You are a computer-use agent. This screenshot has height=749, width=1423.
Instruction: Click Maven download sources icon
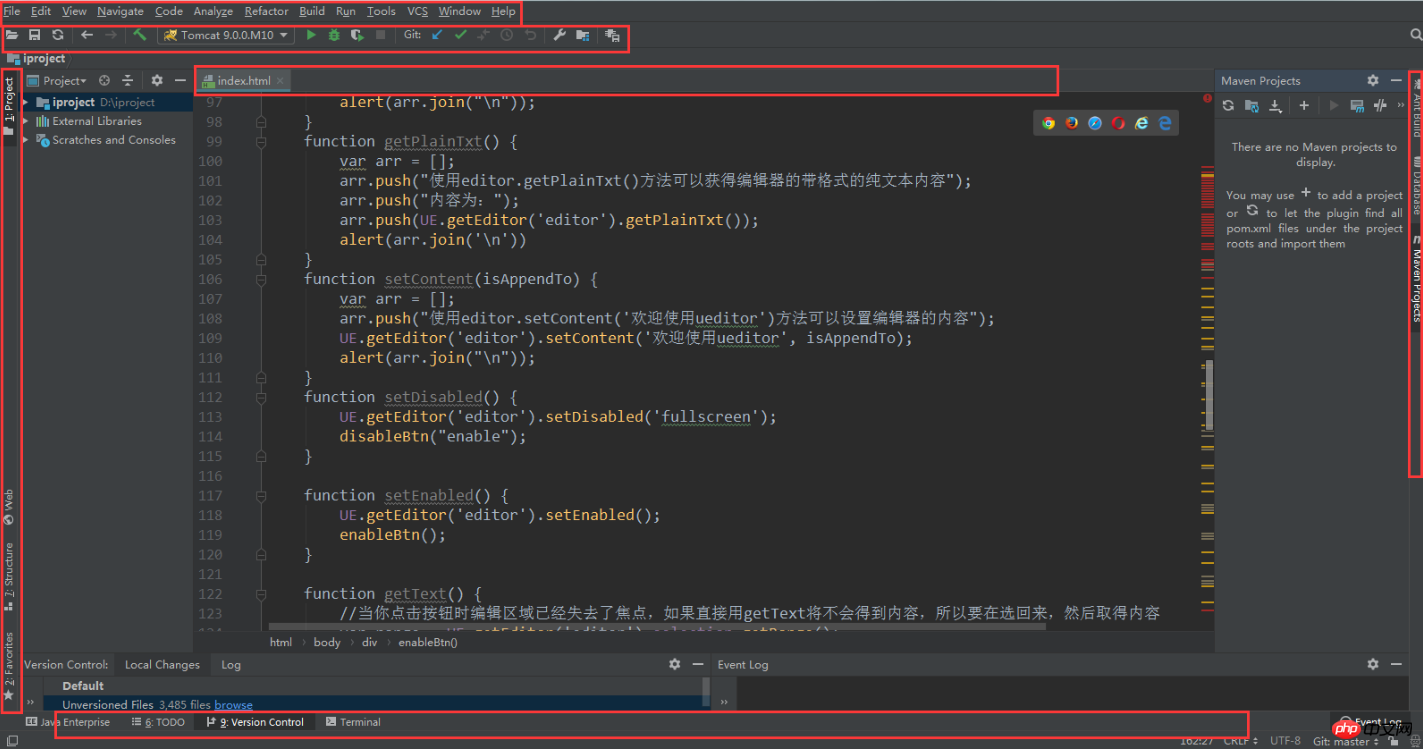[1275, 105]
